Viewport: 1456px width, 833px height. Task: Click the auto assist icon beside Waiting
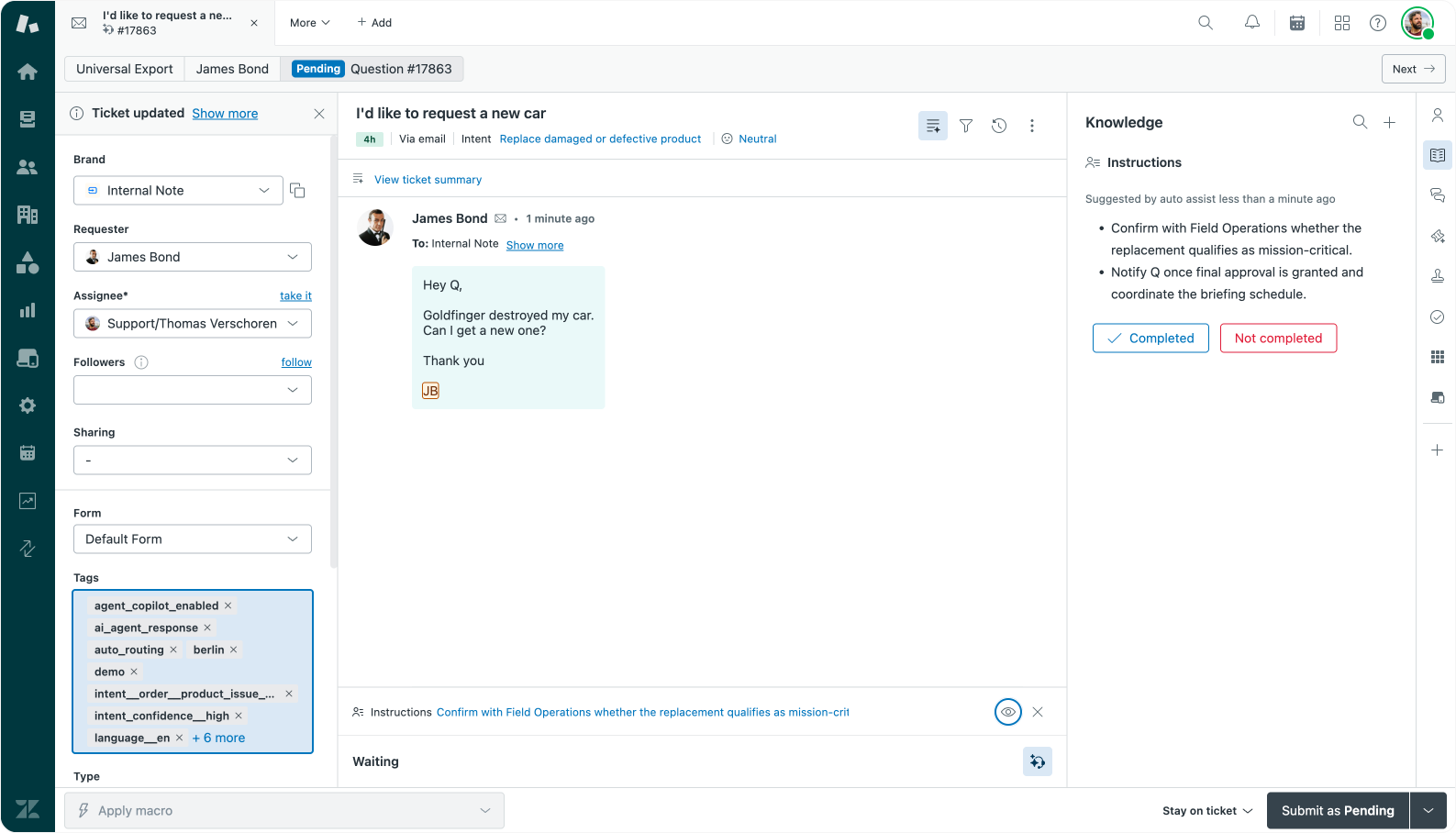(x=1038, y=761)
